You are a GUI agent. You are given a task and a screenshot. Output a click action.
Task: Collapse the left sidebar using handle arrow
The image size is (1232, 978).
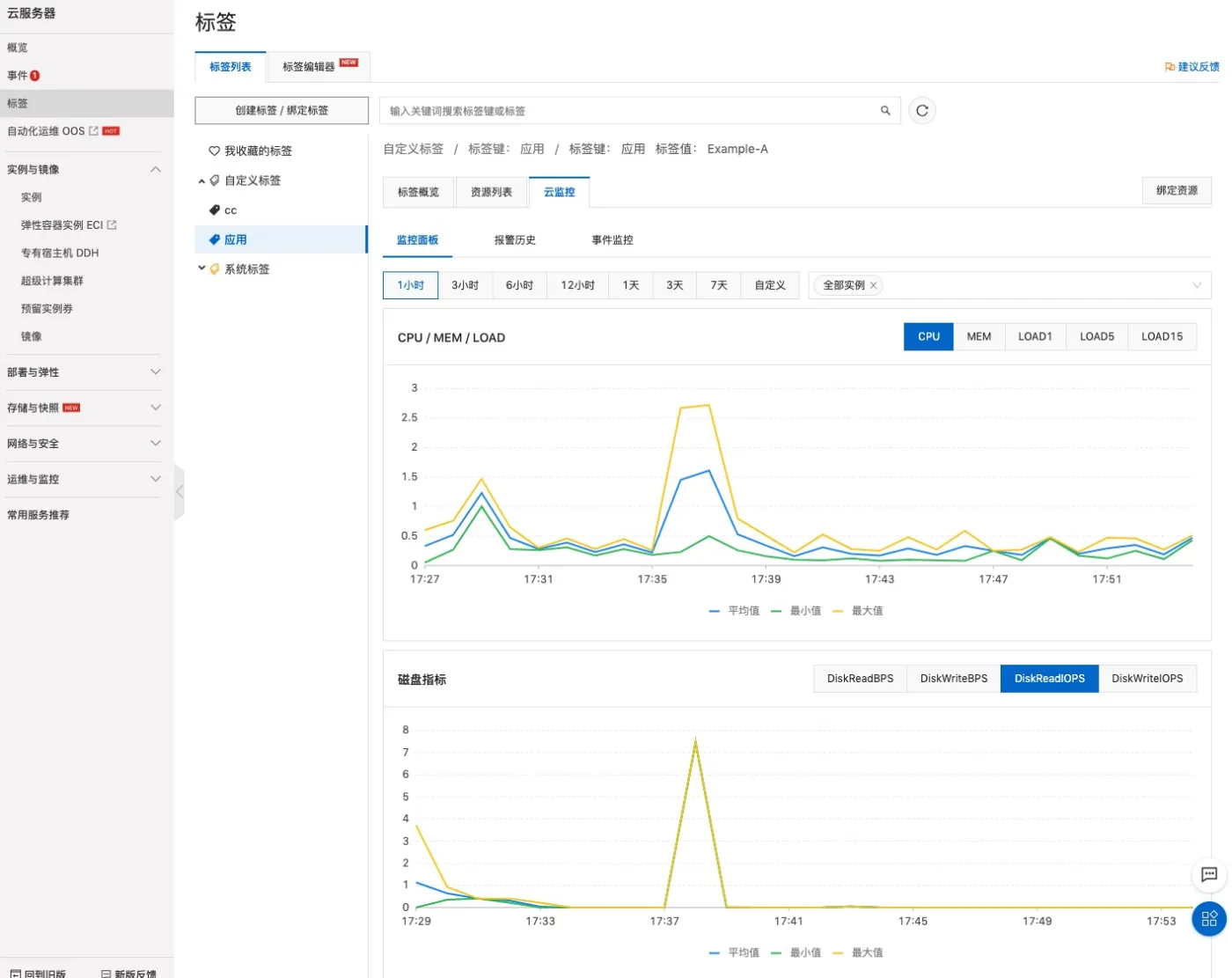pyautogui.click(x=180, y=491)
